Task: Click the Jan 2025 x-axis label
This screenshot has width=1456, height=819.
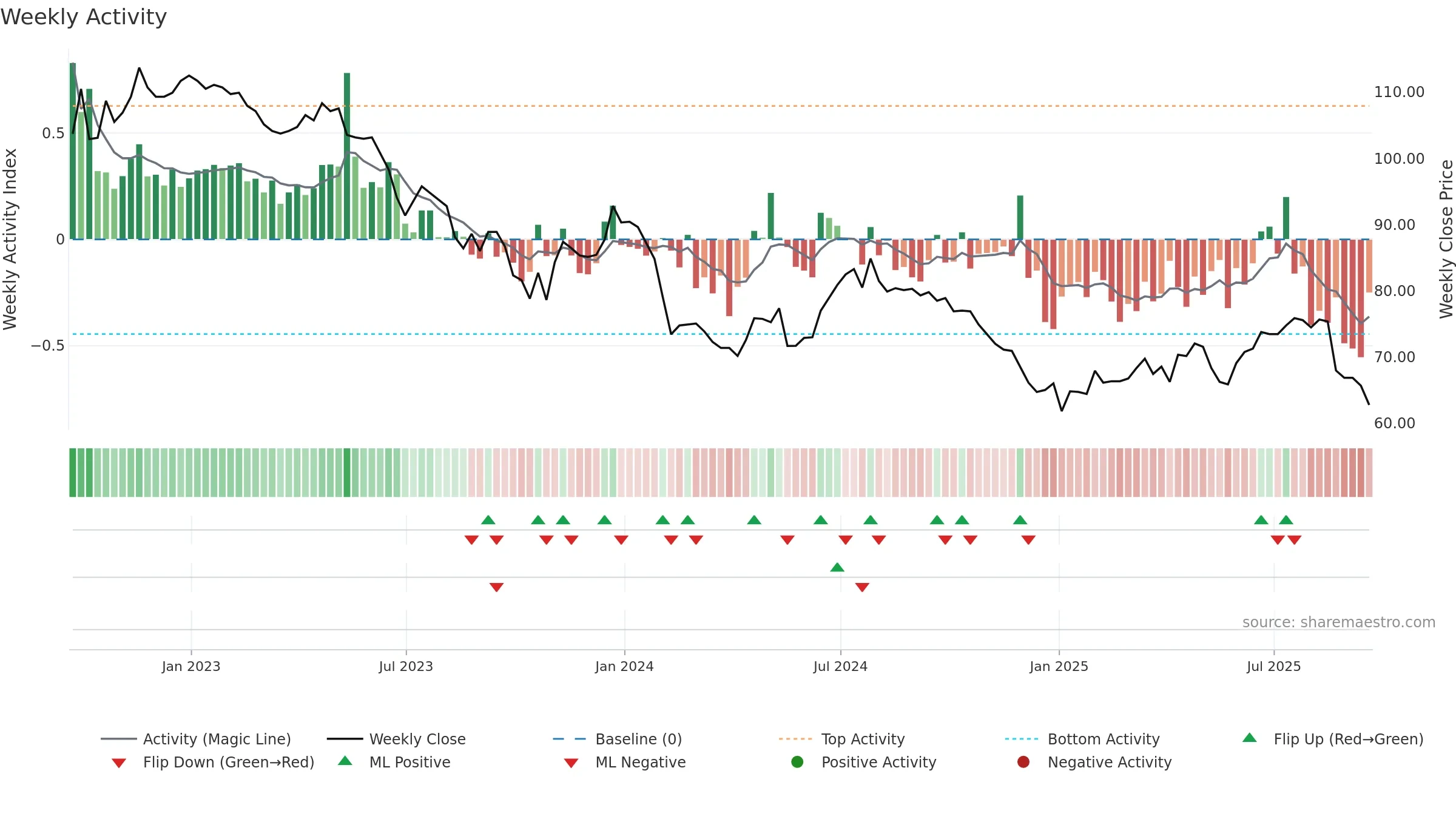Action: click(1059, 666)
